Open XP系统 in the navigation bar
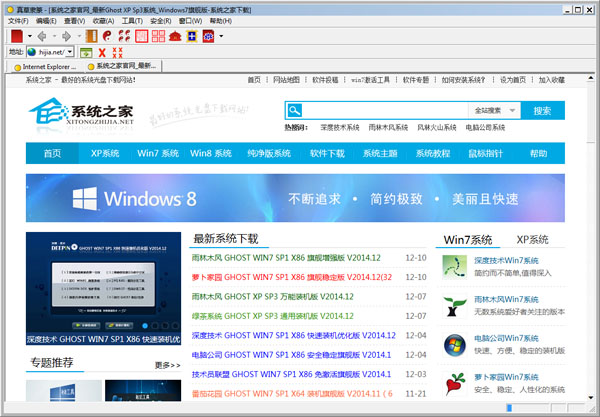600x417 pixels. click(x=105, y=153)
